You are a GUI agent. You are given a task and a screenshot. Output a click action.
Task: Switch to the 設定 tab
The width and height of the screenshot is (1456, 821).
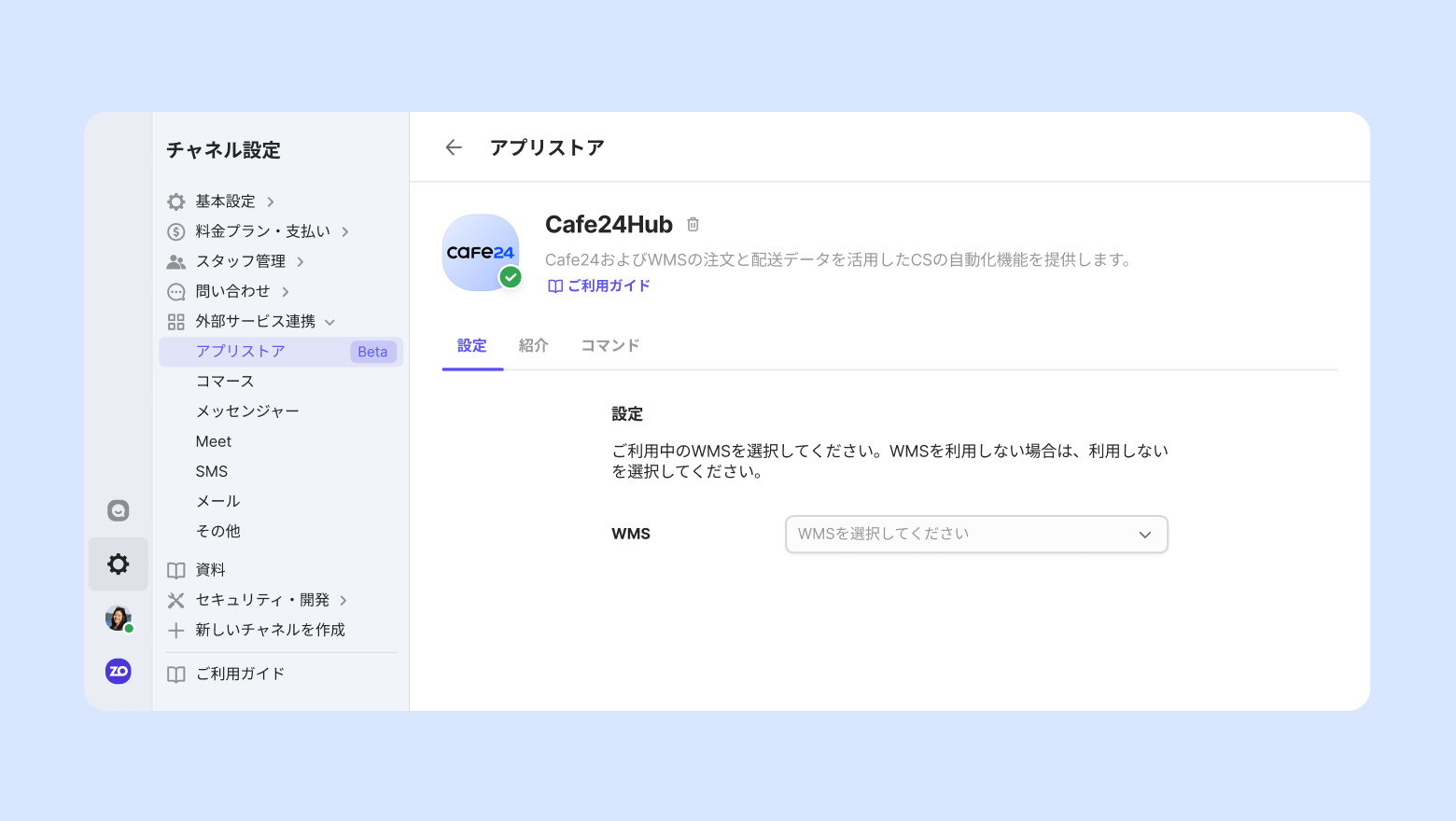(x=472, y=345)
